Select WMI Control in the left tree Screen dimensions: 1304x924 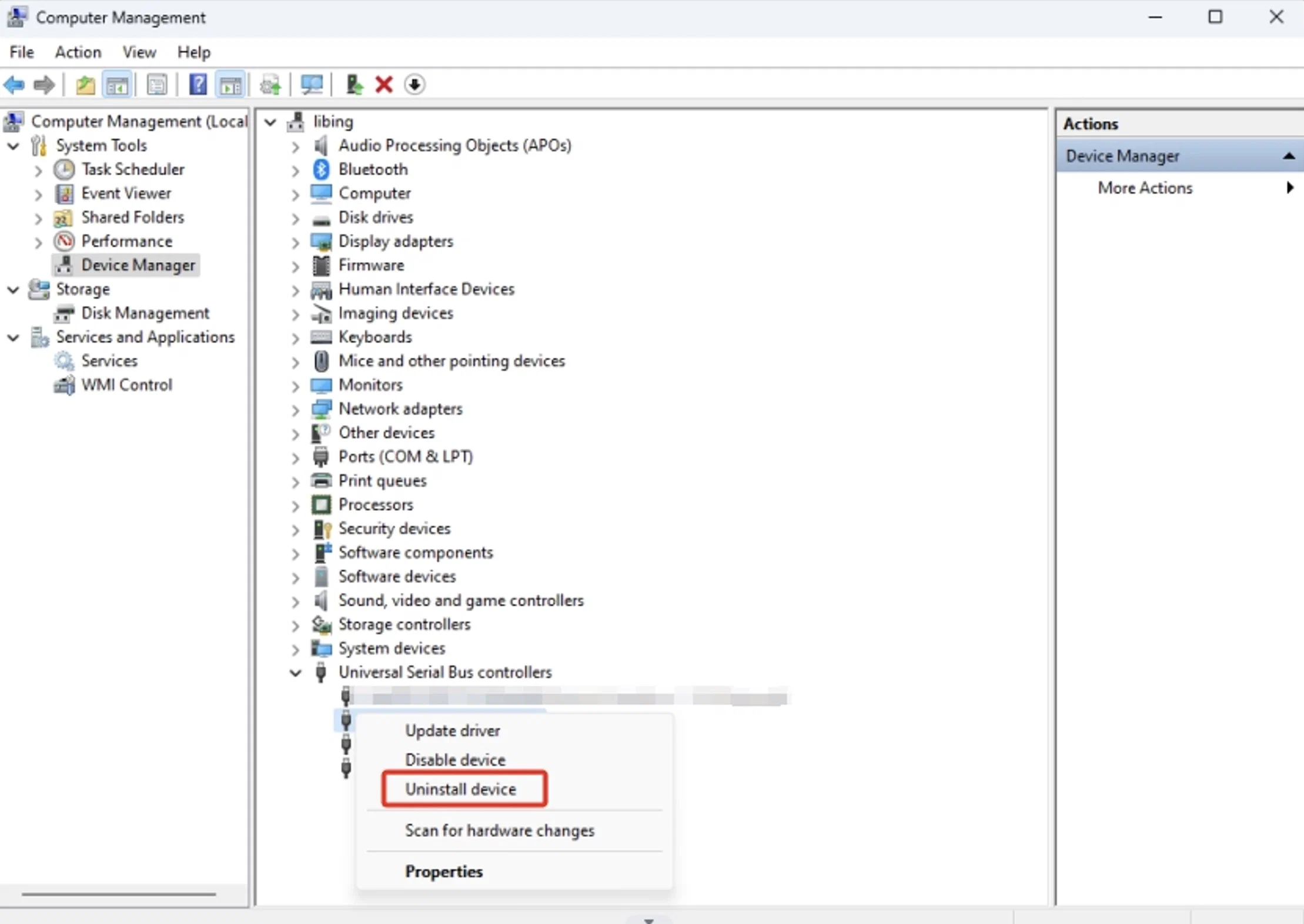coord(127,385)
